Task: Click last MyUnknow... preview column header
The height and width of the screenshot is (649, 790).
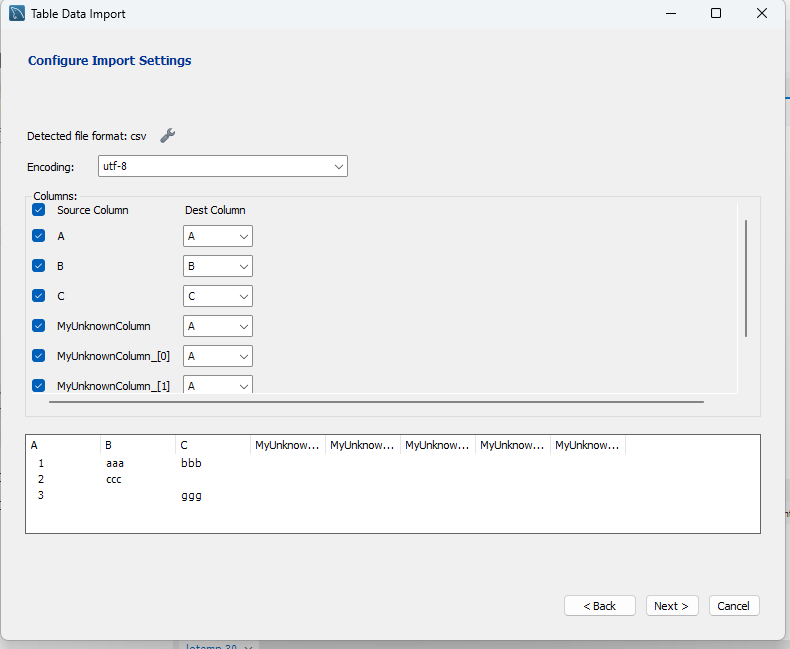Action: (587, 445)
